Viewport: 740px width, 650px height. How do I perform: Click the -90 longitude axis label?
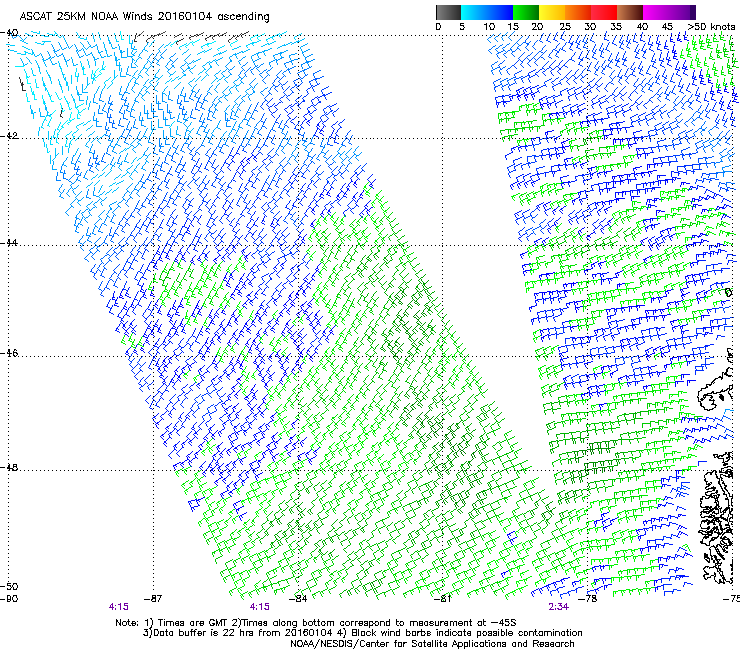9,599
